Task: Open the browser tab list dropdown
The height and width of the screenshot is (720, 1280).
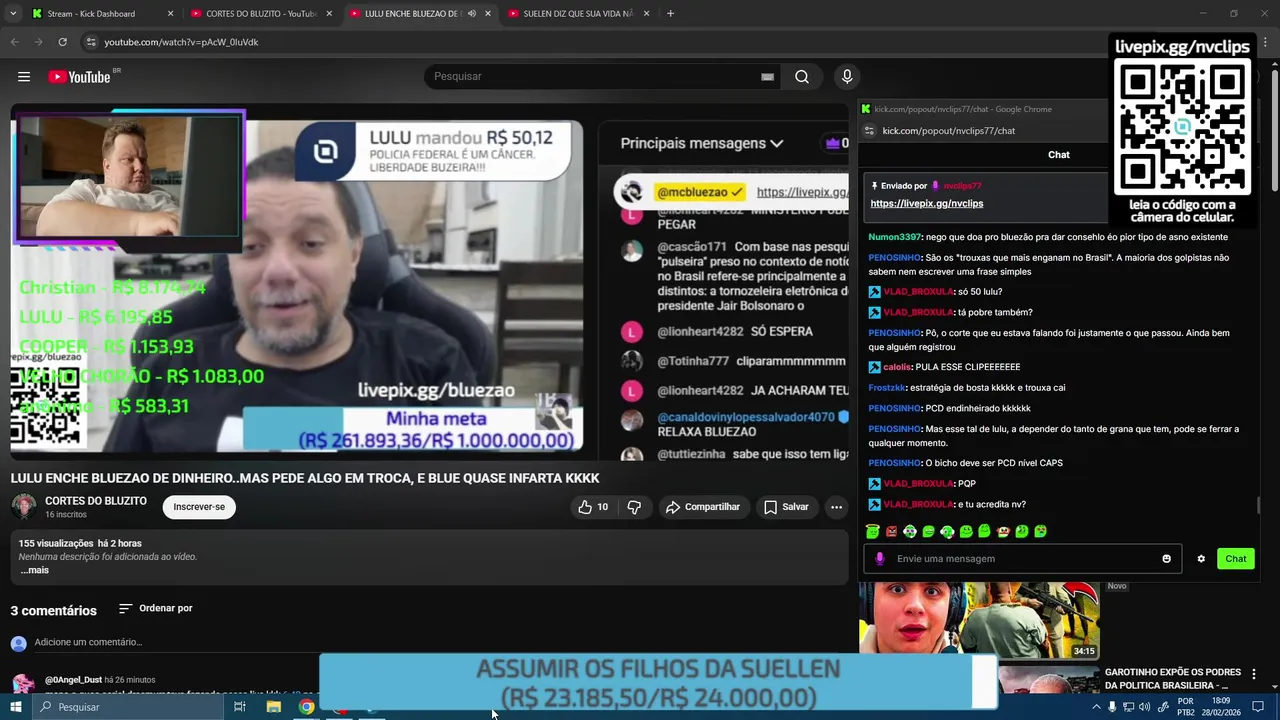Action: 13,14
